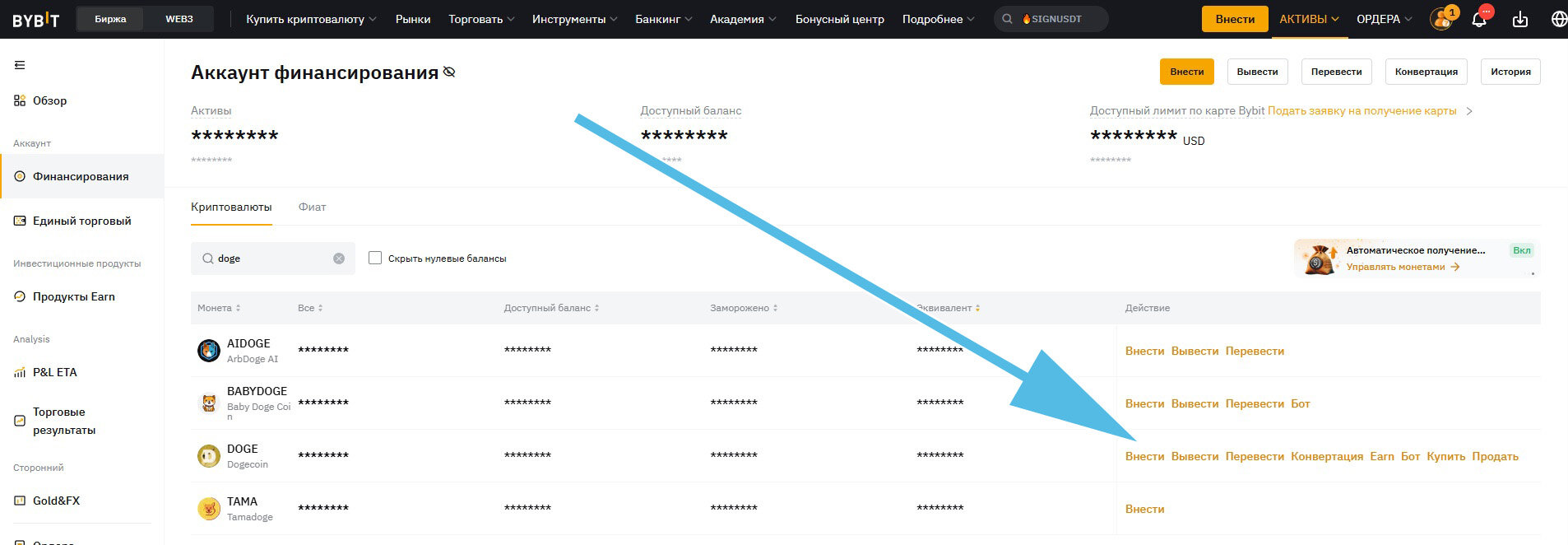Click orange Внести account button
Screen dimensions: 1568x545
point(1187,72)
